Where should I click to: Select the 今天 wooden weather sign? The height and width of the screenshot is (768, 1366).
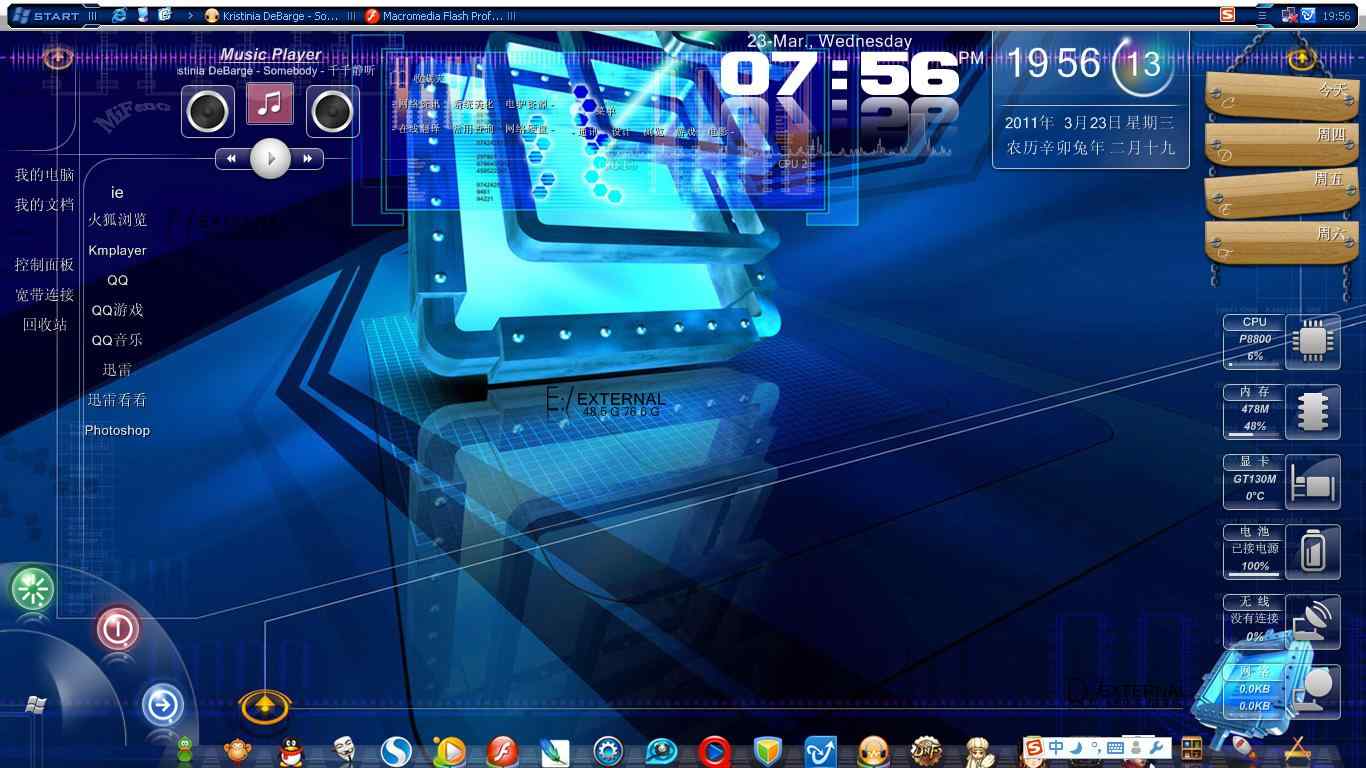1282,95
